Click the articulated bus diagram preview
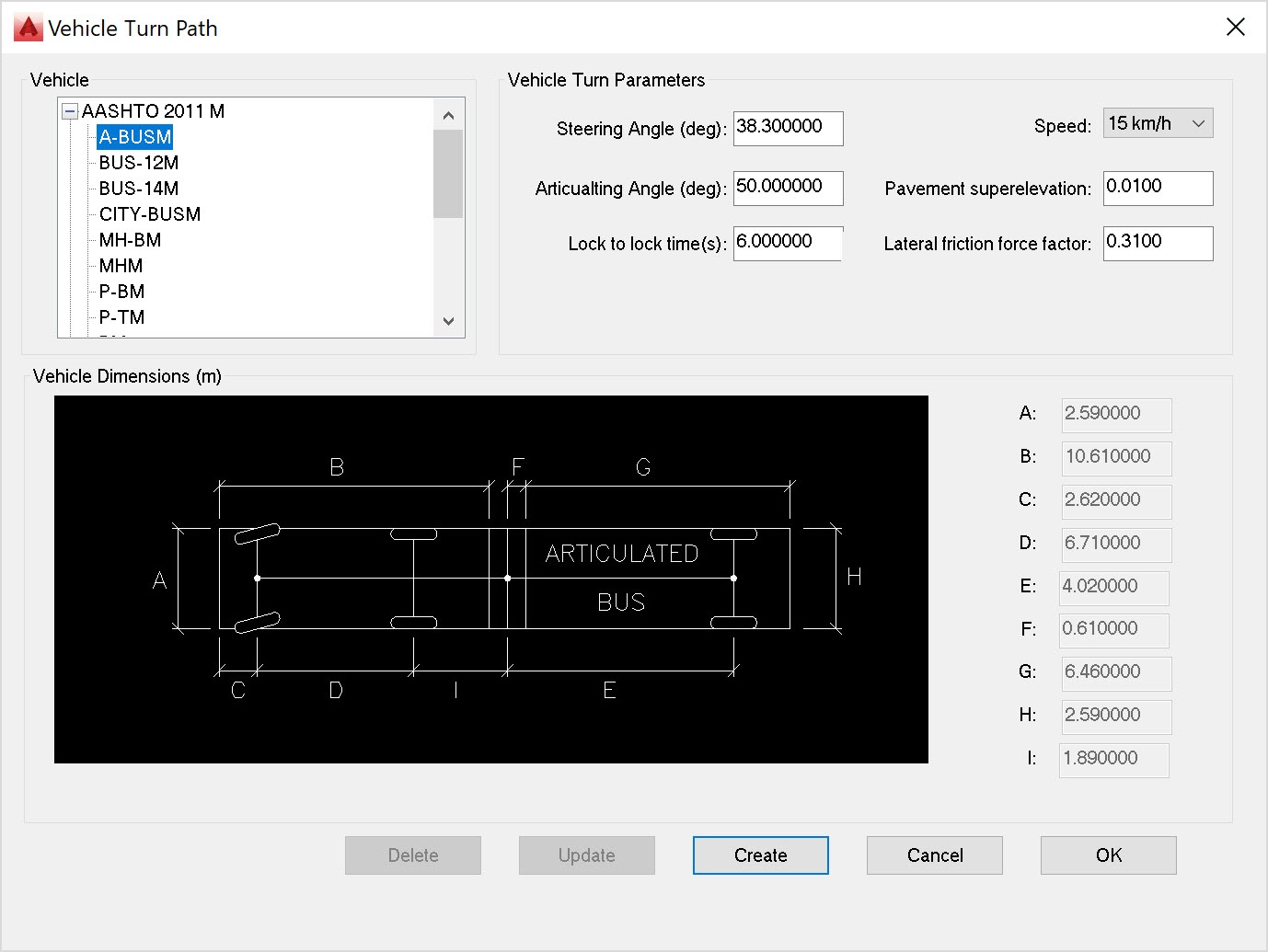1268x952 pixels. (x=491, y=579)
